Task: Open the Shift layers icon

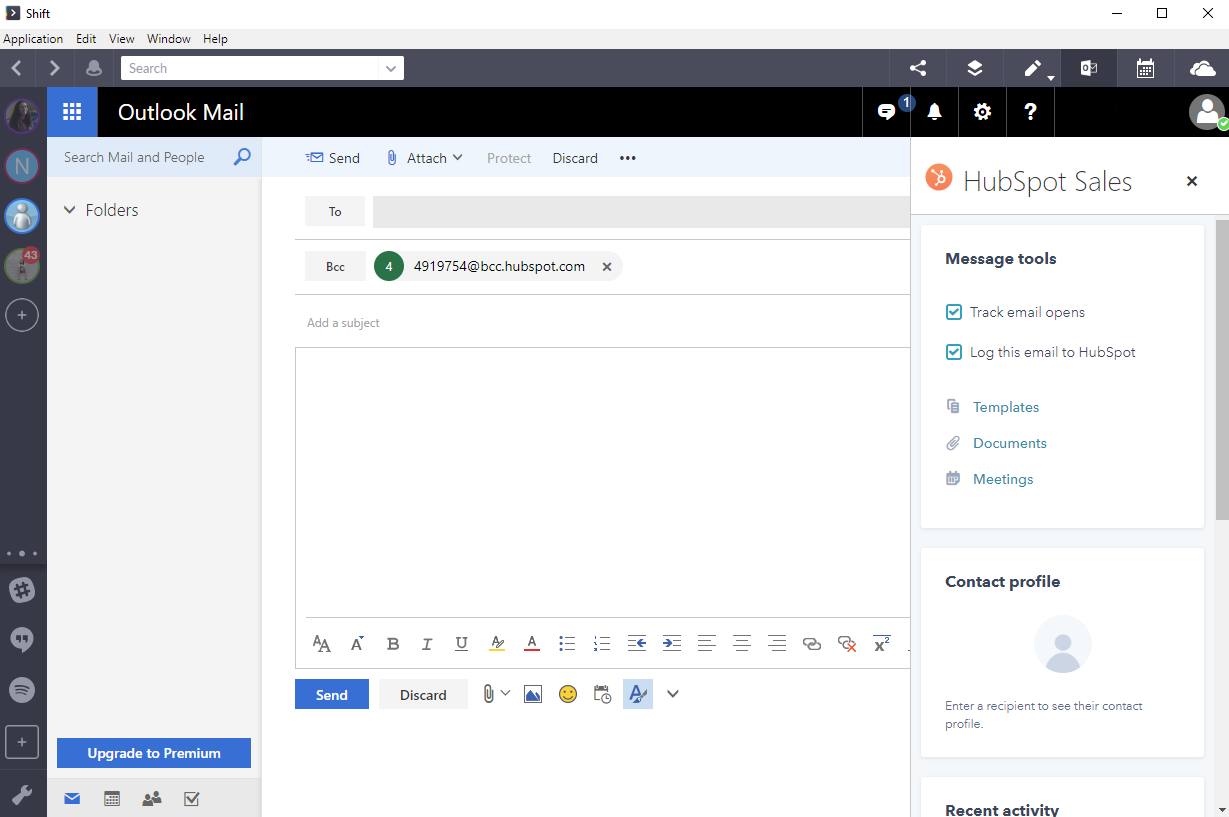Action: click(x=975, y=68)
